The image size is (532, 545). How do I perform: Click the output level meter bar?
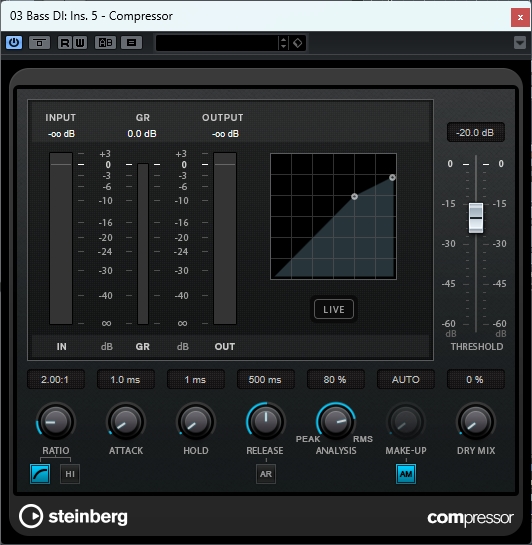225,238
